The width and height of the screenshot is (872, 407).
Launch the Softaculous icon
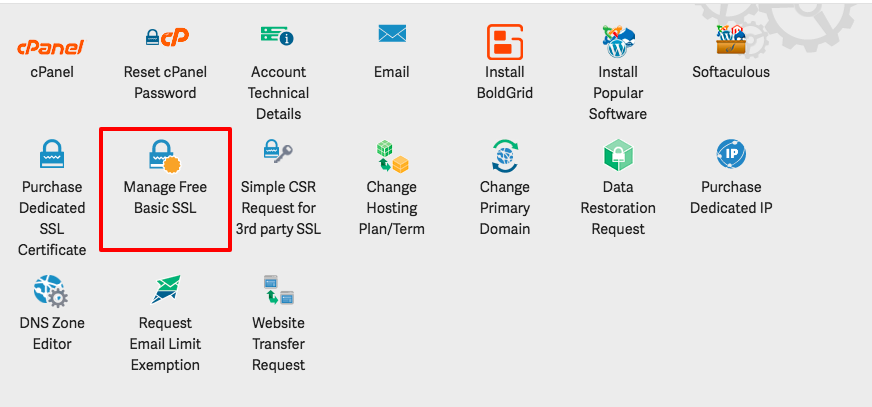click(x=731, y=39)
